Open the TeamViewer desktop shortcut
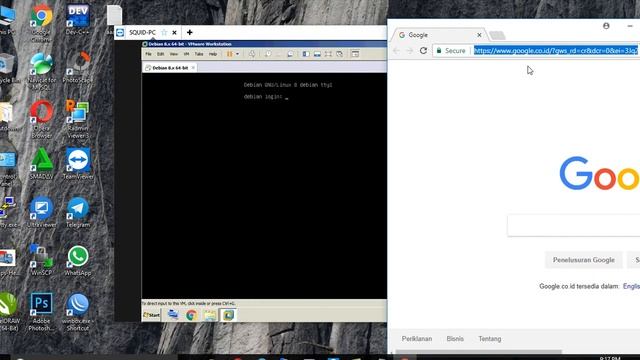 (x=78, y=164)
